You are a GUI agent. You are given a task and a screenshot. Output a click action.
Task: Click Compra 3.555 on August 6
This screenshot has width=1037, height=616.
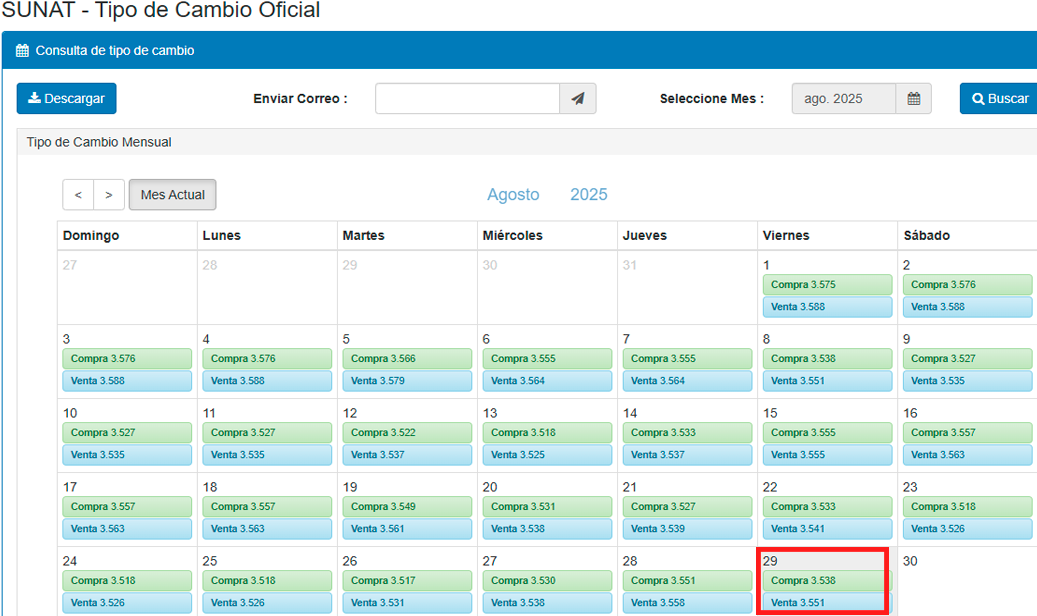pos(548,359)
